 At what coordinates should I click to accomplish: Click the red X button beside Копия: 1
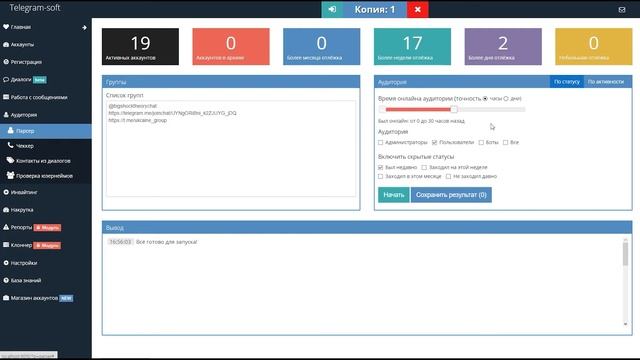click(418, 9)
